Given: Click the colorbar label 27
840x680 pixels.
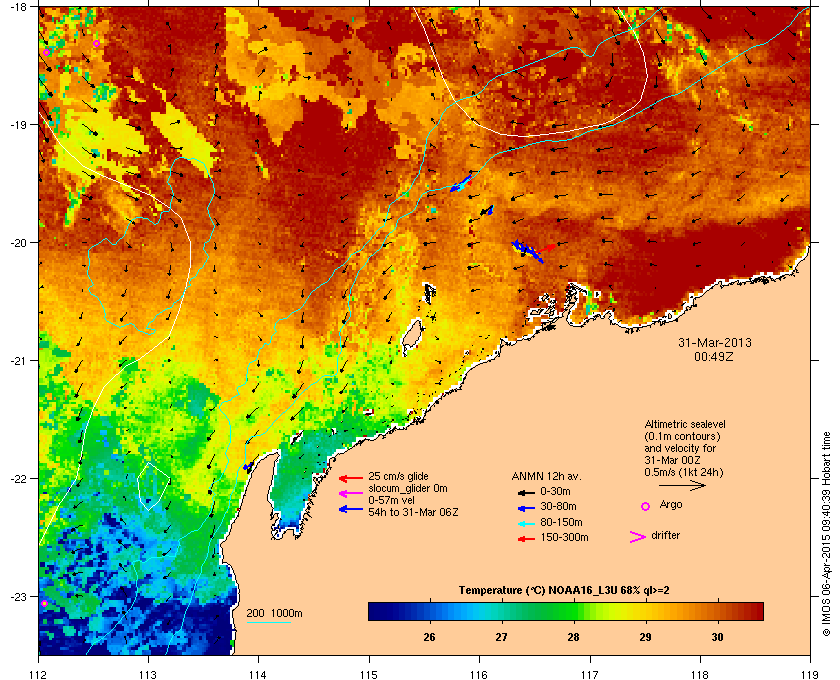Looking at the screenshot, I should [501, 637].
